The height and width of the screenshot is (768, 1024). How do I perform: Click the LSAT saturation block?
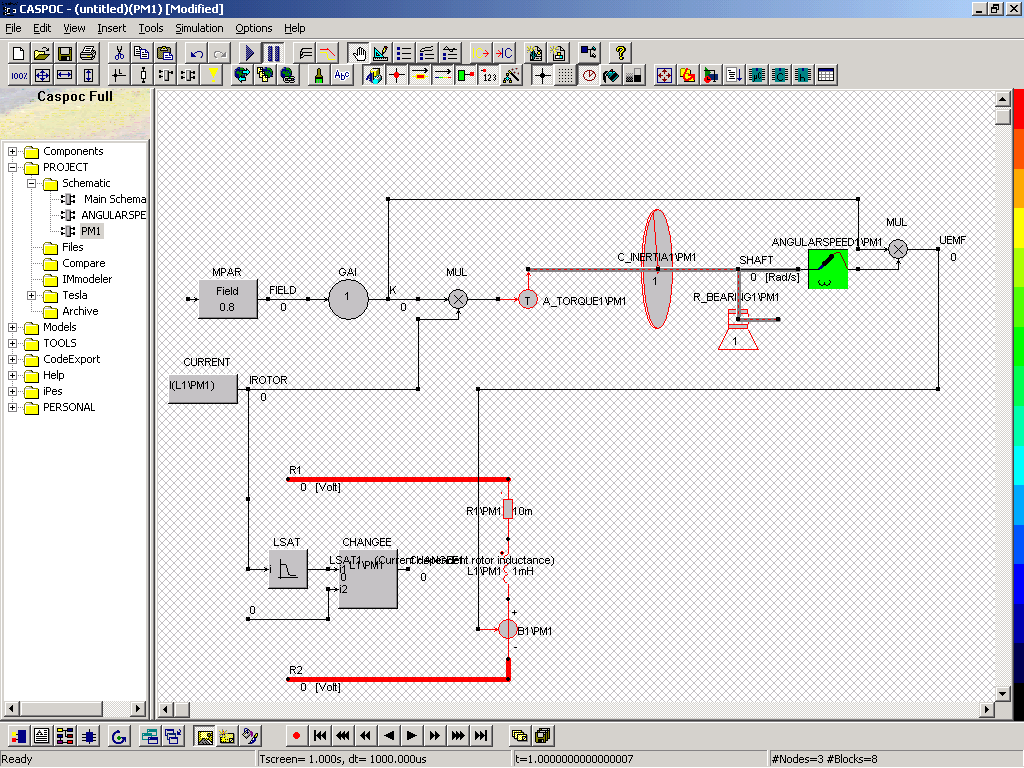[x=288, y=569]
